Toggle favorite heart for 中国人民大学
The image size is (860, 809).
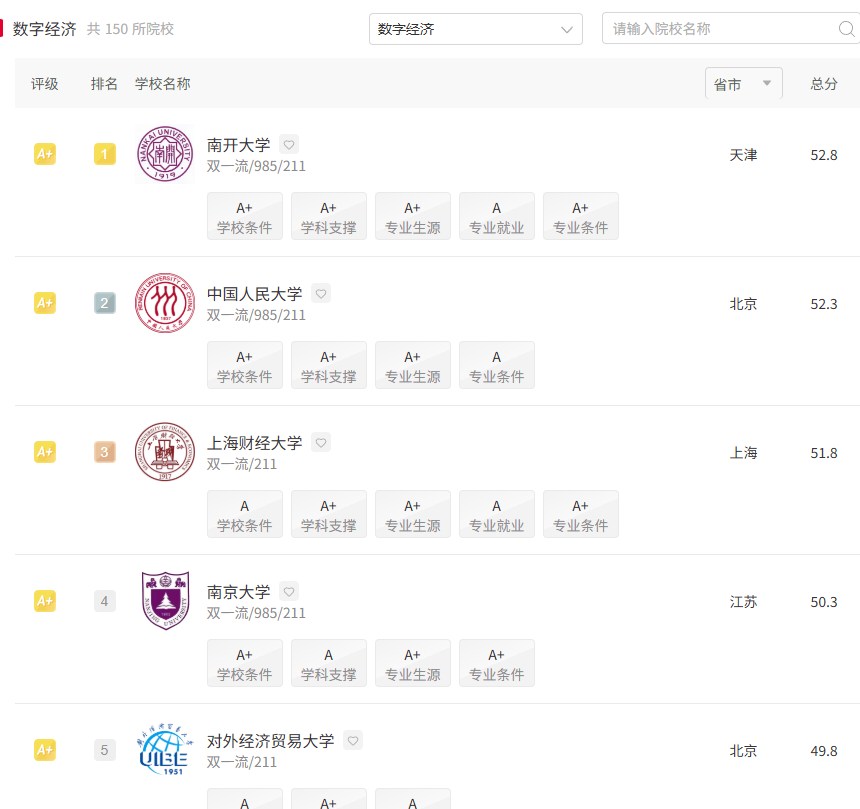point(321,293)
